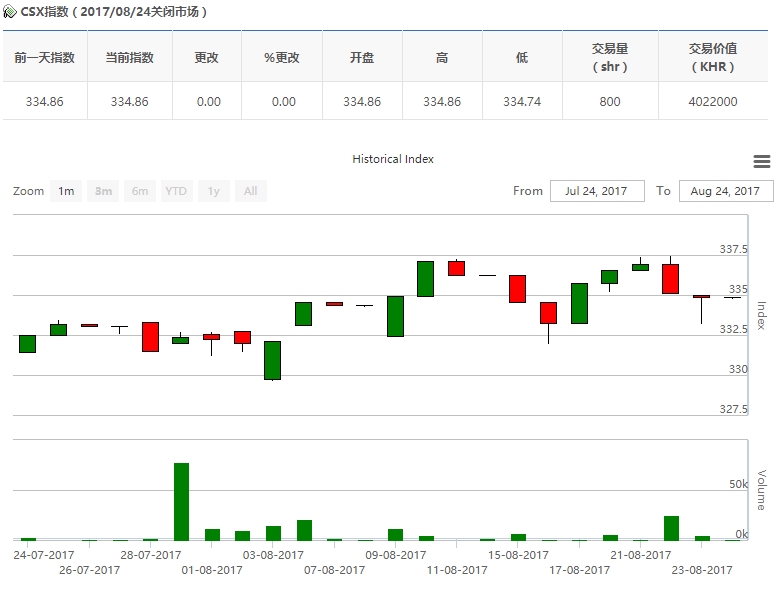Click the 更改 column header
The width and height of the screenshot is (780, 595).
coord(206,58)
